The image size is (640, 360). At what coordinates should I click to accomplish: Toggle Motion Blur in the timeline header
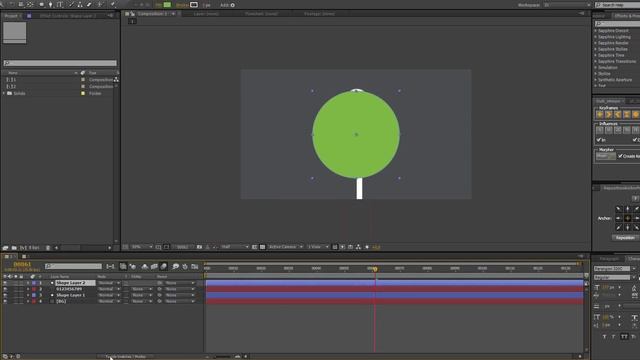pos(164,267)
